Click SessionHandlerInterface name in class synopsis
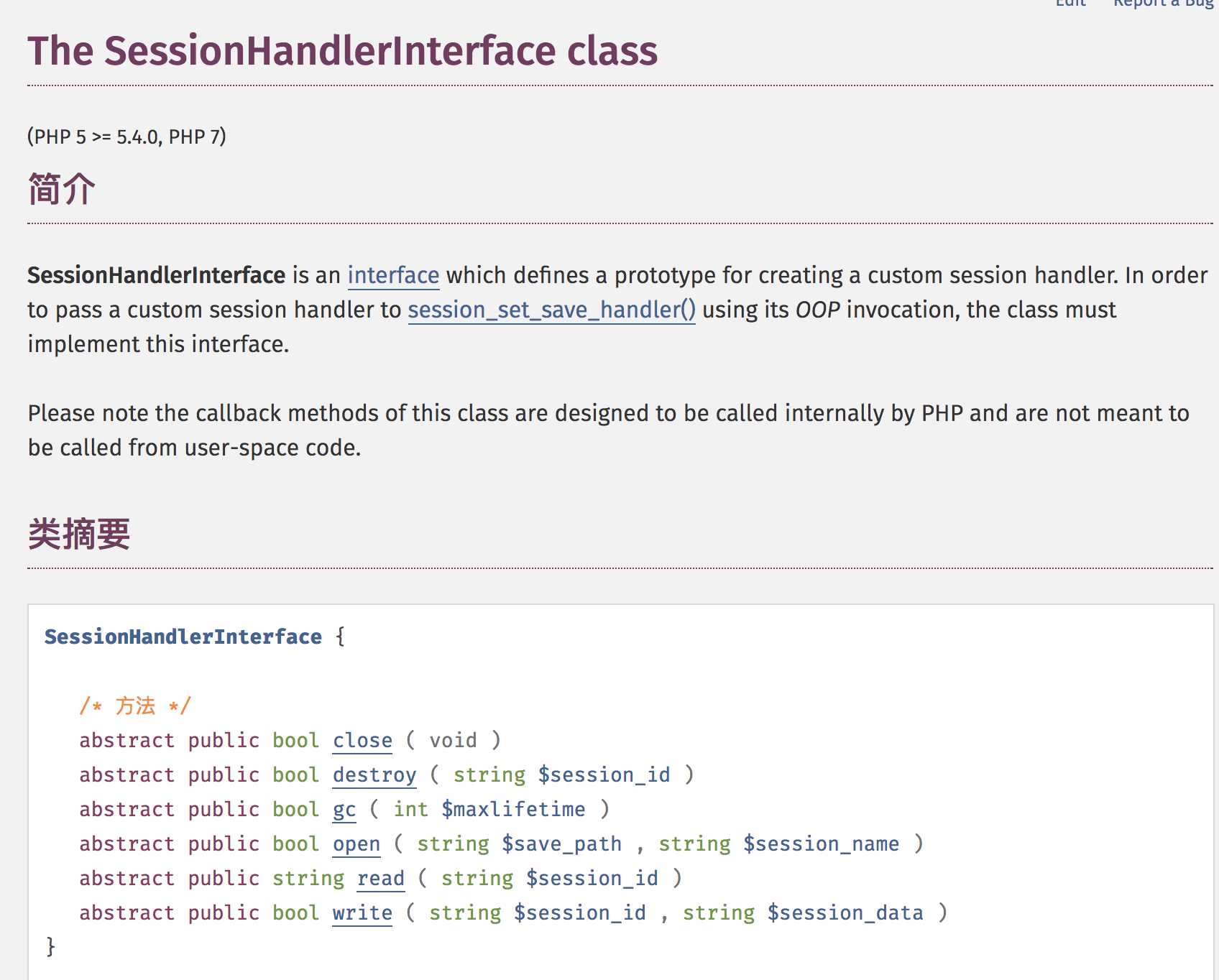The width and height of the screenshot is (1219, 980). tap(183, 637)
